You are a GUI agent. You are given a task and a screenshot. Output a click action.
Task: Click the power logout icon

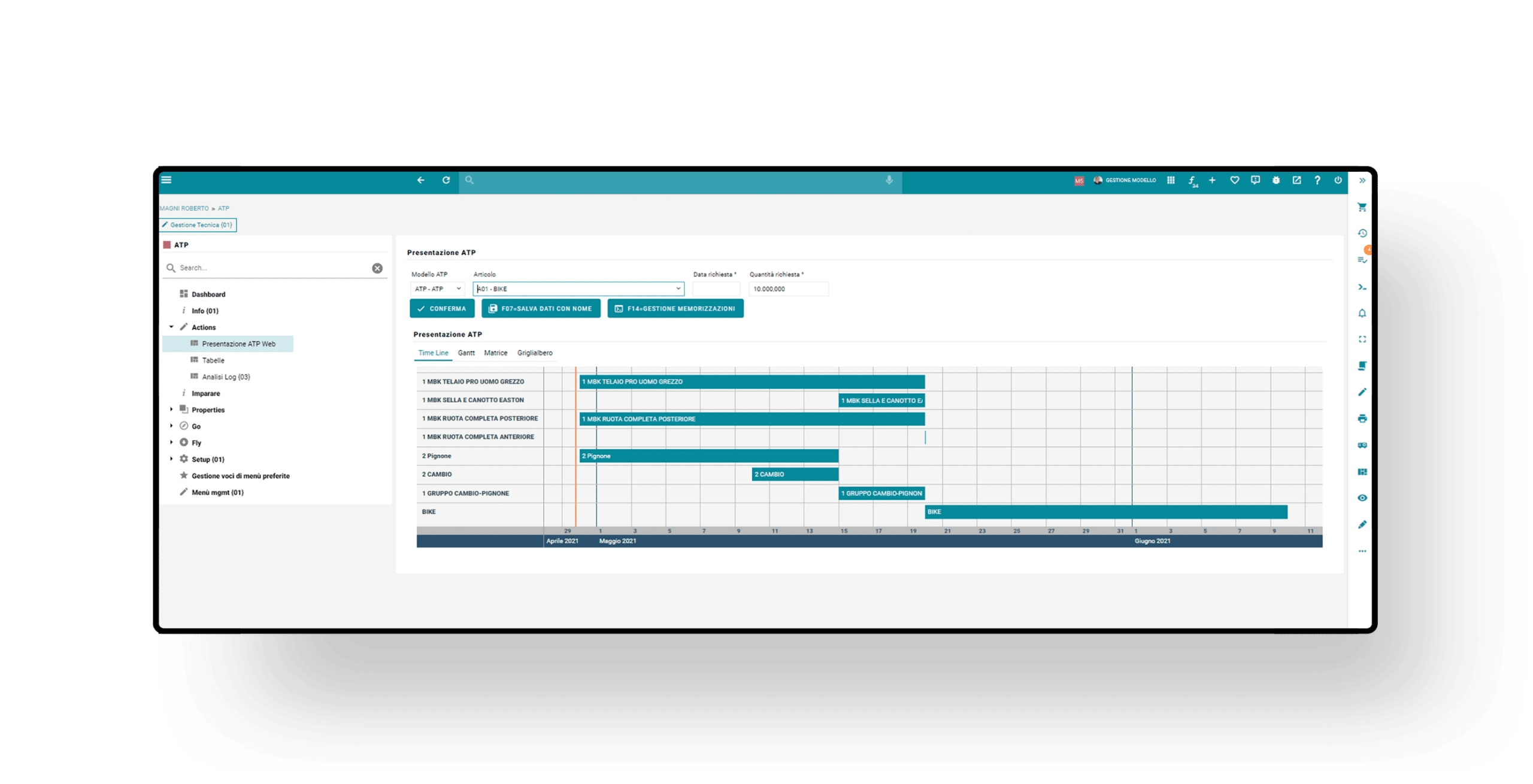click(1338, 180)
